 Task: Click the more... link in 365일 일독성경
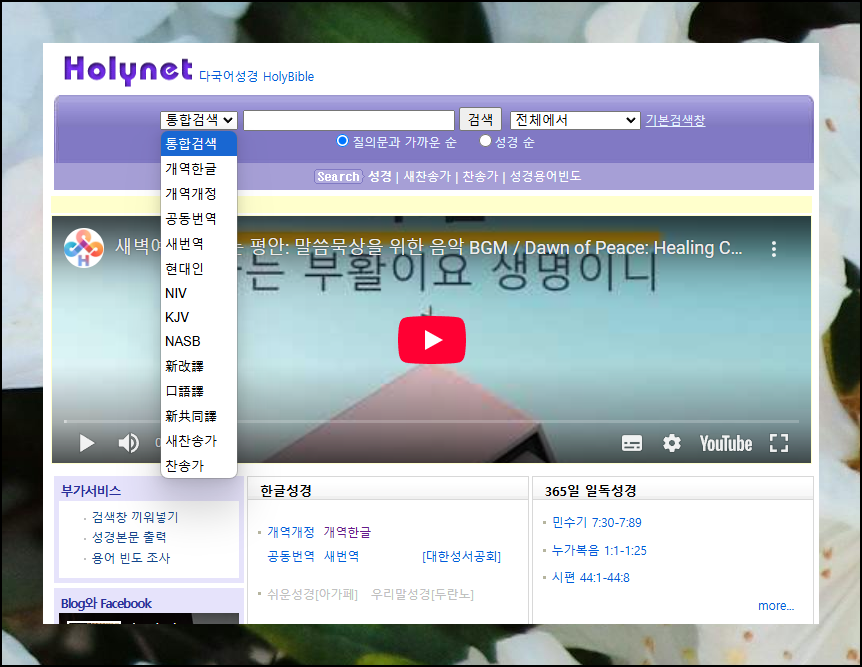click(776, 606)
